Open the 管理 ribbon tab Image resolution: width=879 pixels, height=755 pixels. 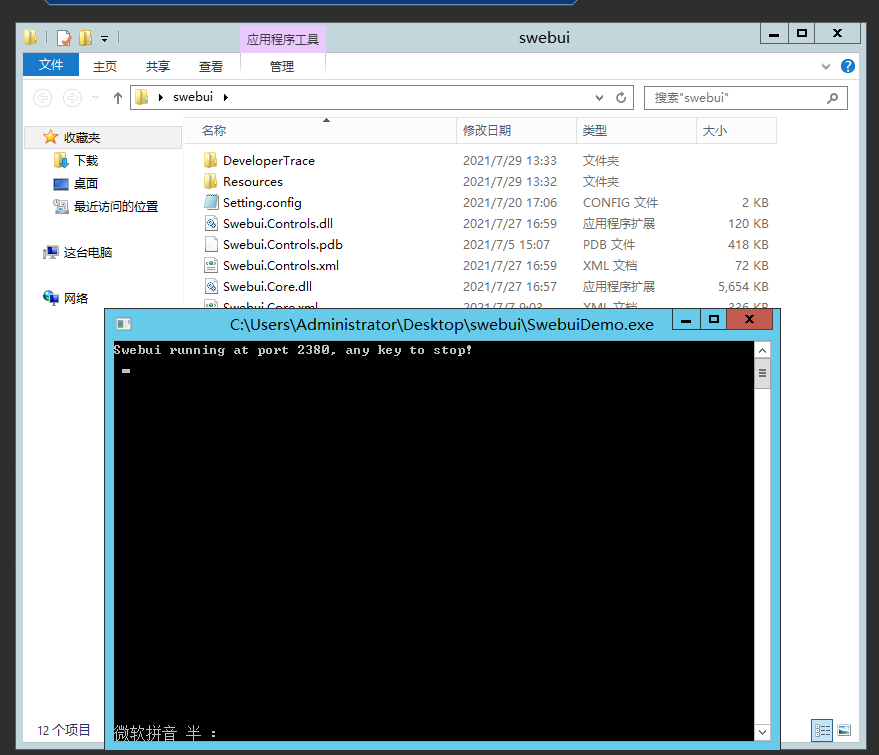point(282,66)
